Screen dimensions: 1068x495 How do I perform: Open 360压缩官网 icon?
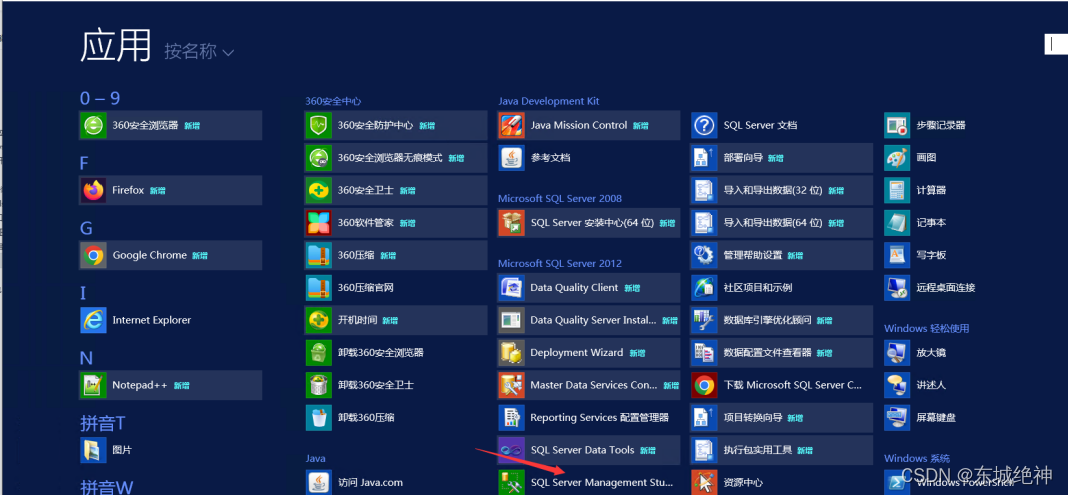[319, 288]
